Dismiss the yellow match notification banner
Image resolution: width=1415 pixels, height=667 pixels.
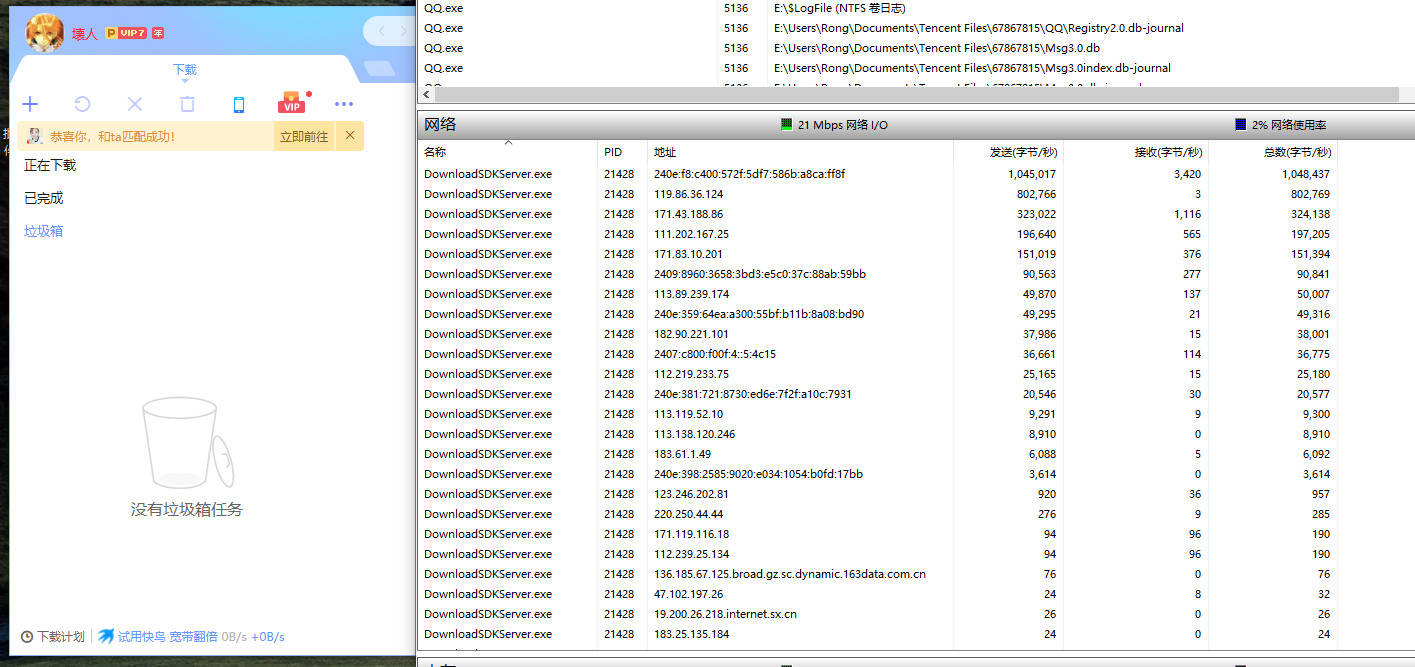pos(350,136)
